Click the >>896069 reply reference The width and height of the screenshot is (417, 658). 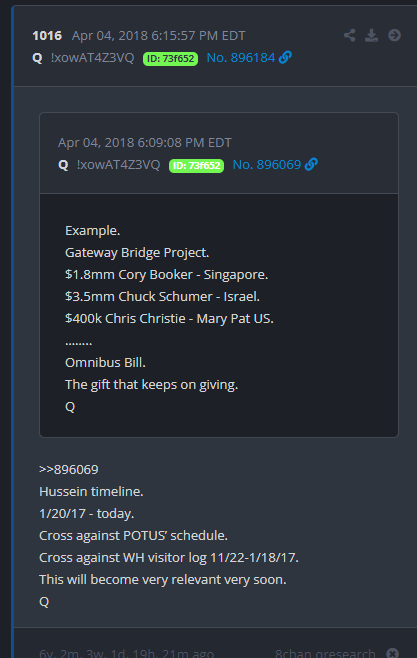[69, 469]
